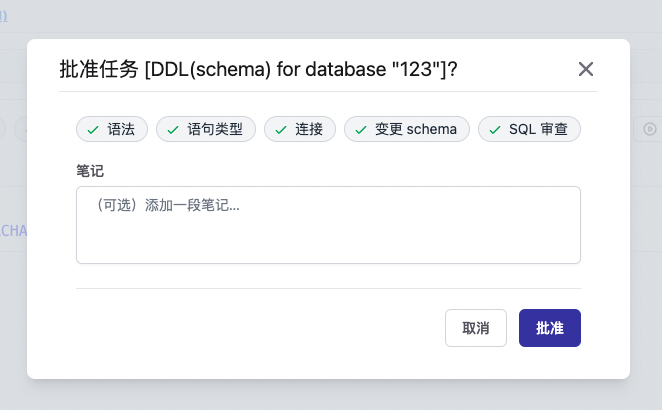
Task: Close the approval dialog with the X icon
Action: [586, 69]
